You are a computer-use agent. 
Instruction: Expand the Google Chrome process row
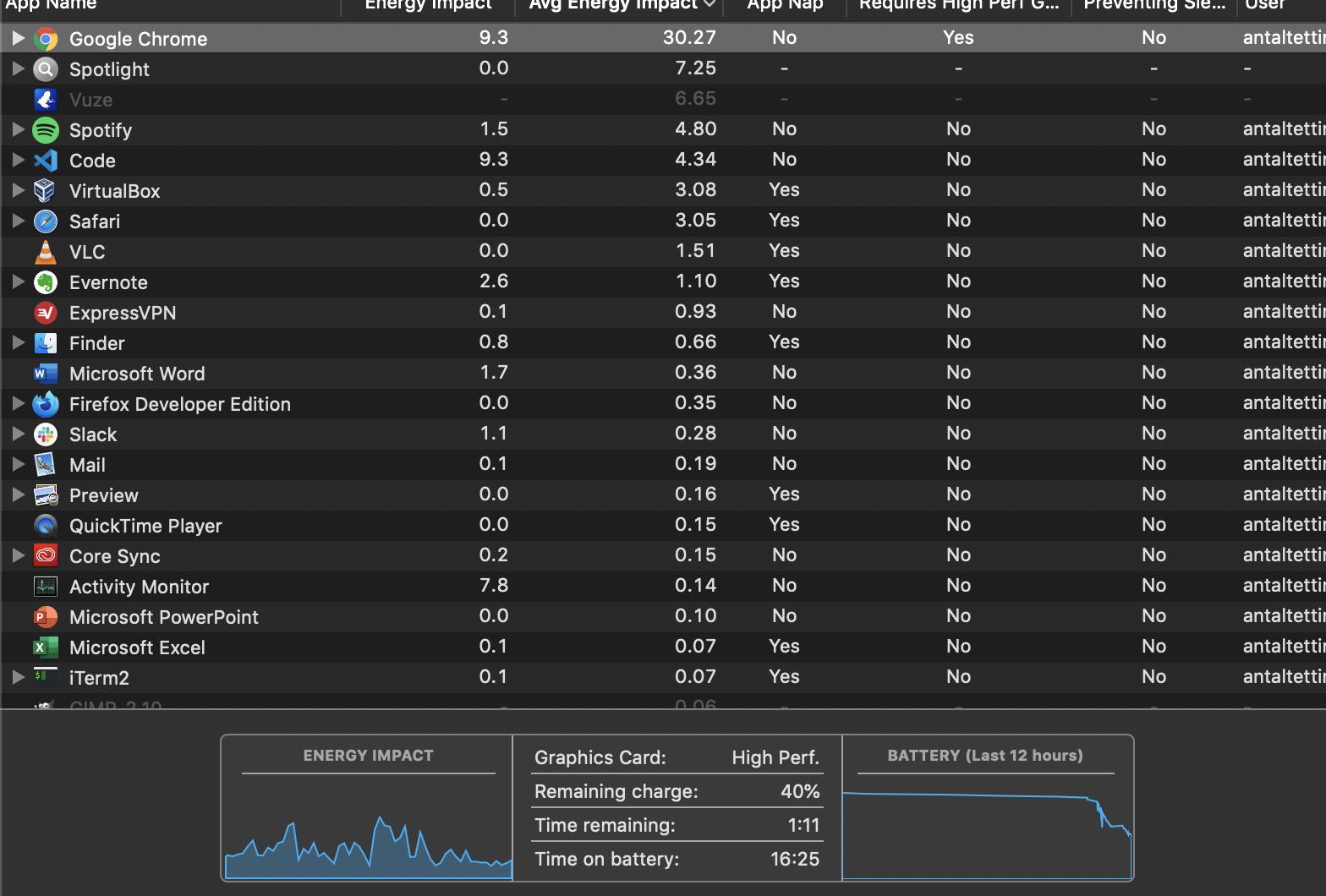pos(18,38)
